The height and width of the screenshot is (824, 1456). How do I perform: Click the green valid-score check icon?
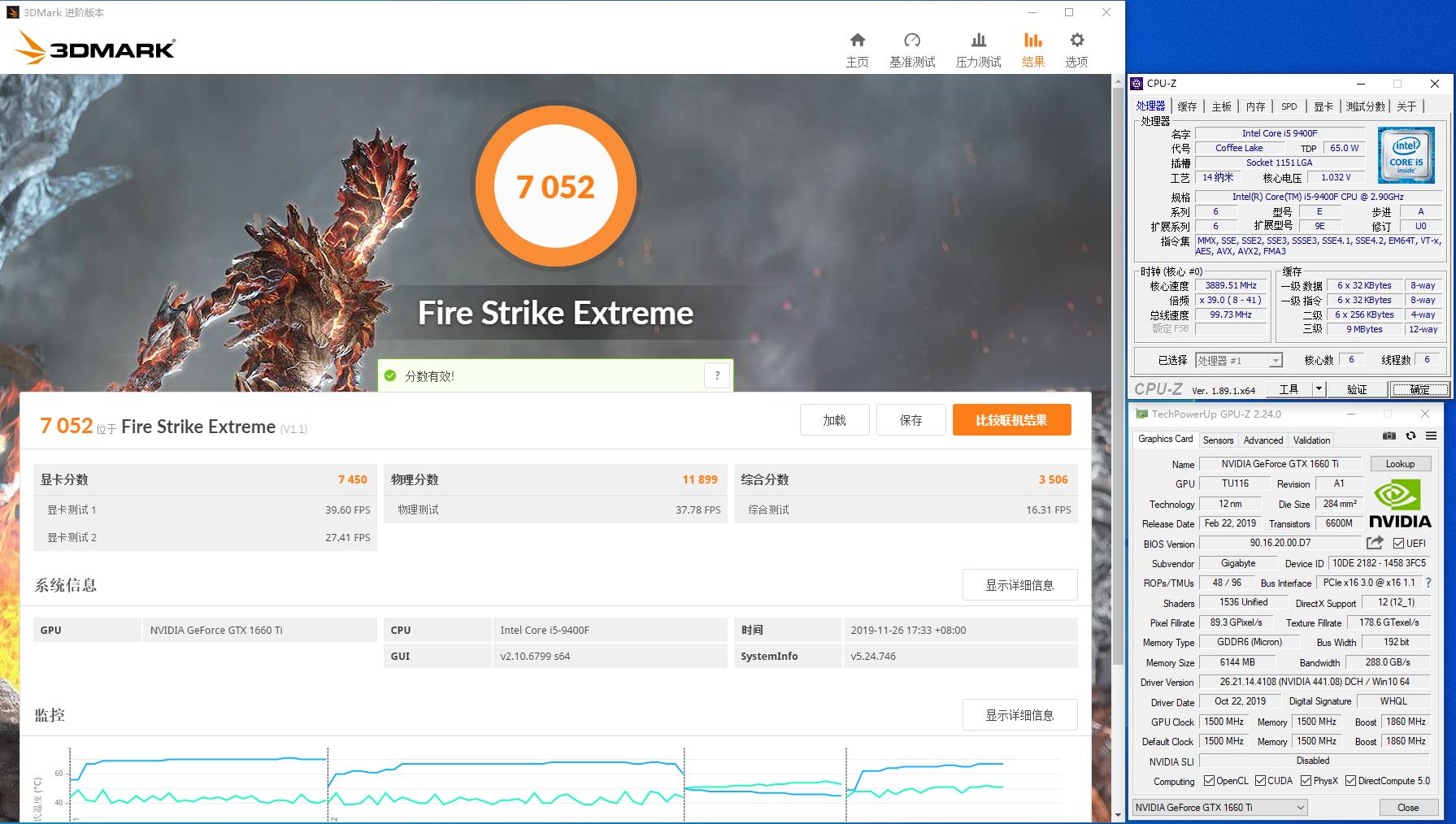tap(390, 375)
